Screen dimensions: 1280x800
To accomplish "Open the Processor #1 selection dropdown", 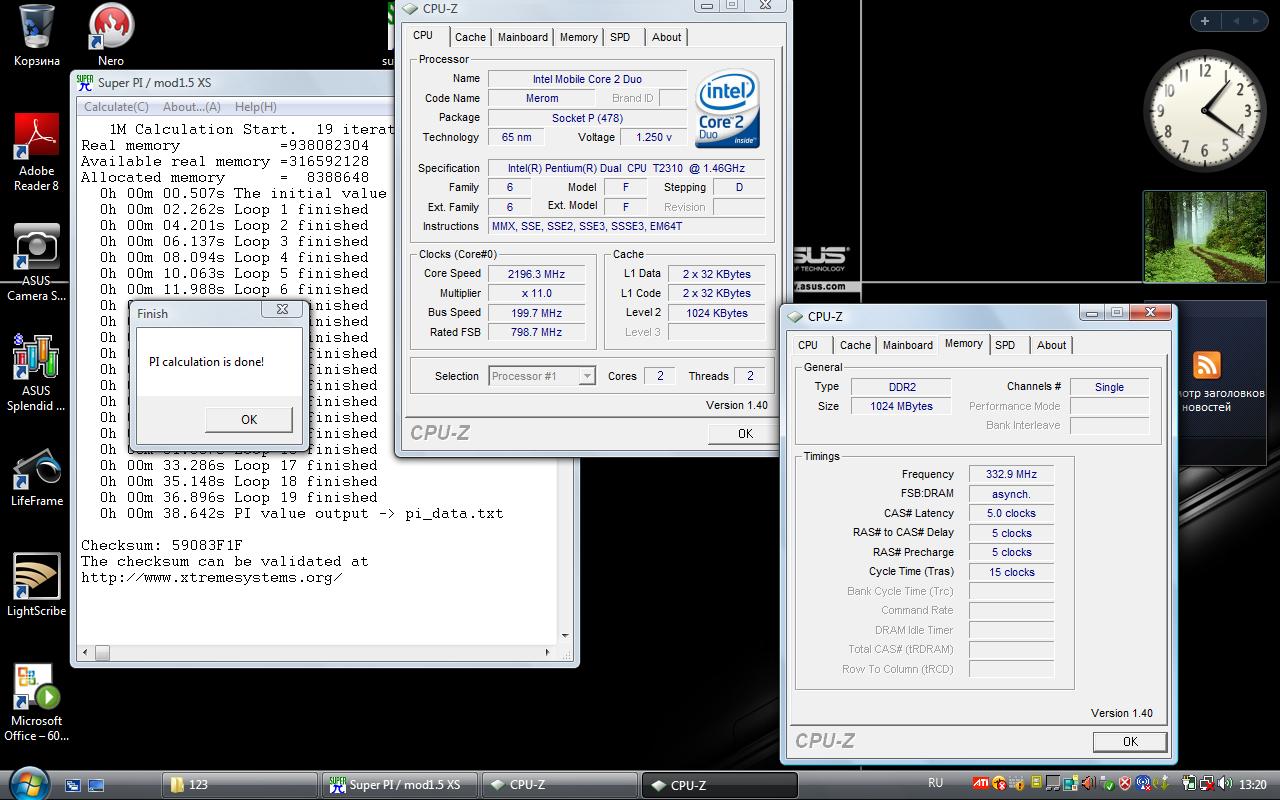I will pos(542,376).
